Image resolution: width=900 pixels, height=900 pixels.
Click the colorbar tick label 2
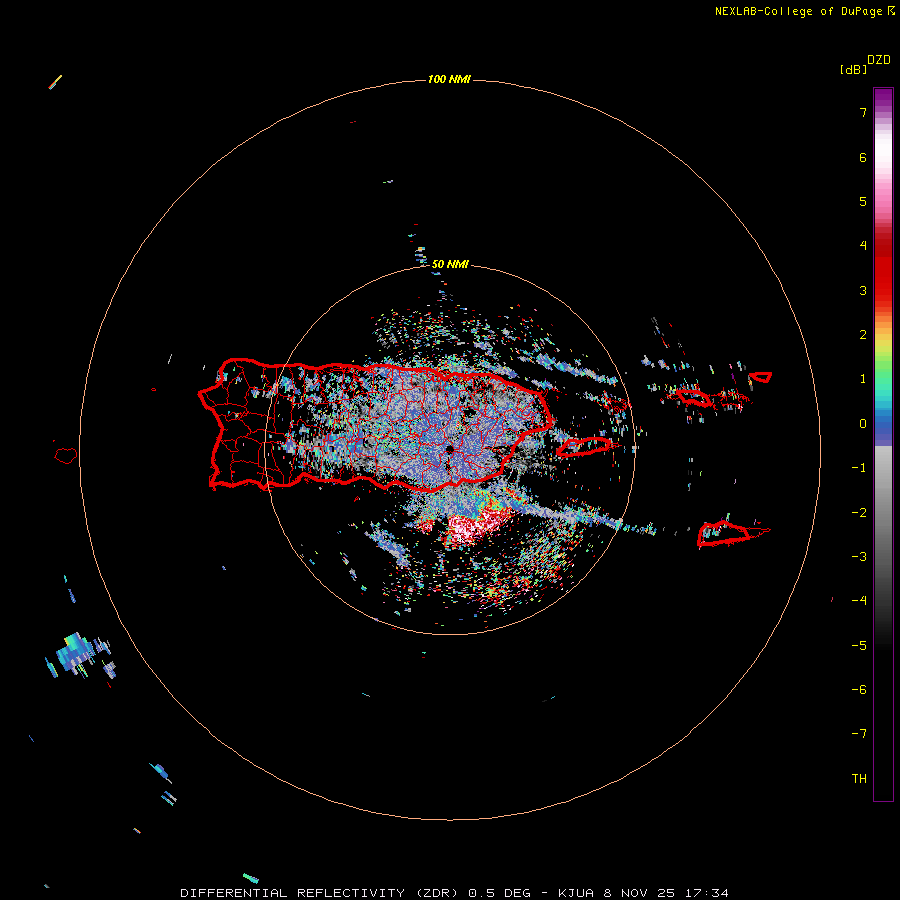pos(863,335)
